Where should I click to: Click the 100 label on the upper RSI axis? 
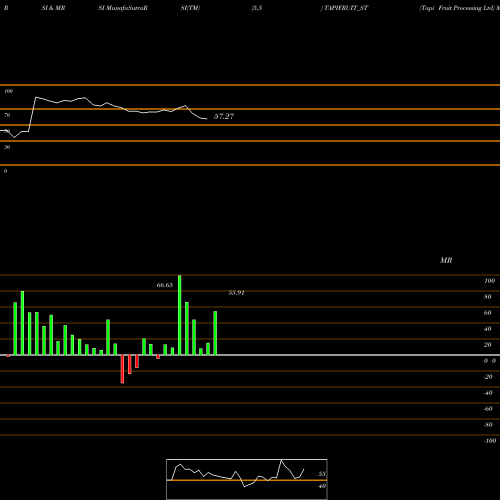click(8, 91)
